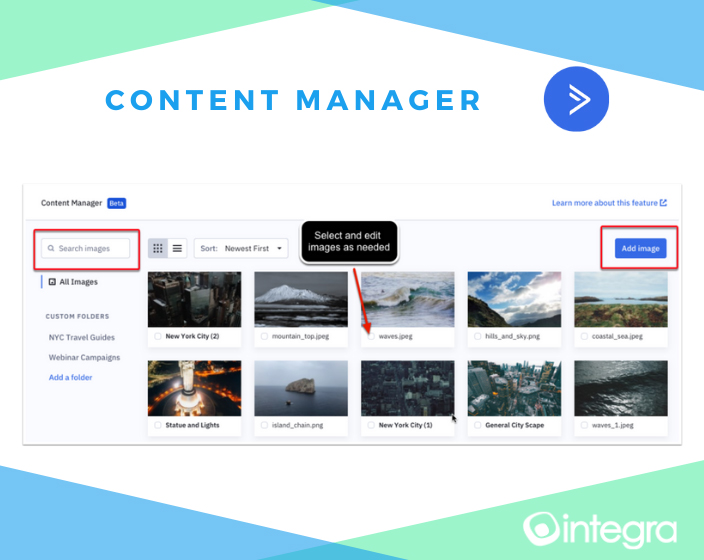Click the All Images folder icon
The image size is (704, 560).
(52, 282)
